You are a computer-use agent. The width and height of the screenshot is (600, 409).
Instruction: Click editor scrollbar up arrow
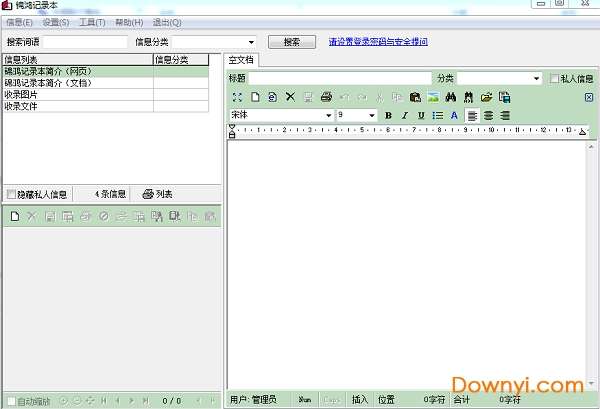591,147
